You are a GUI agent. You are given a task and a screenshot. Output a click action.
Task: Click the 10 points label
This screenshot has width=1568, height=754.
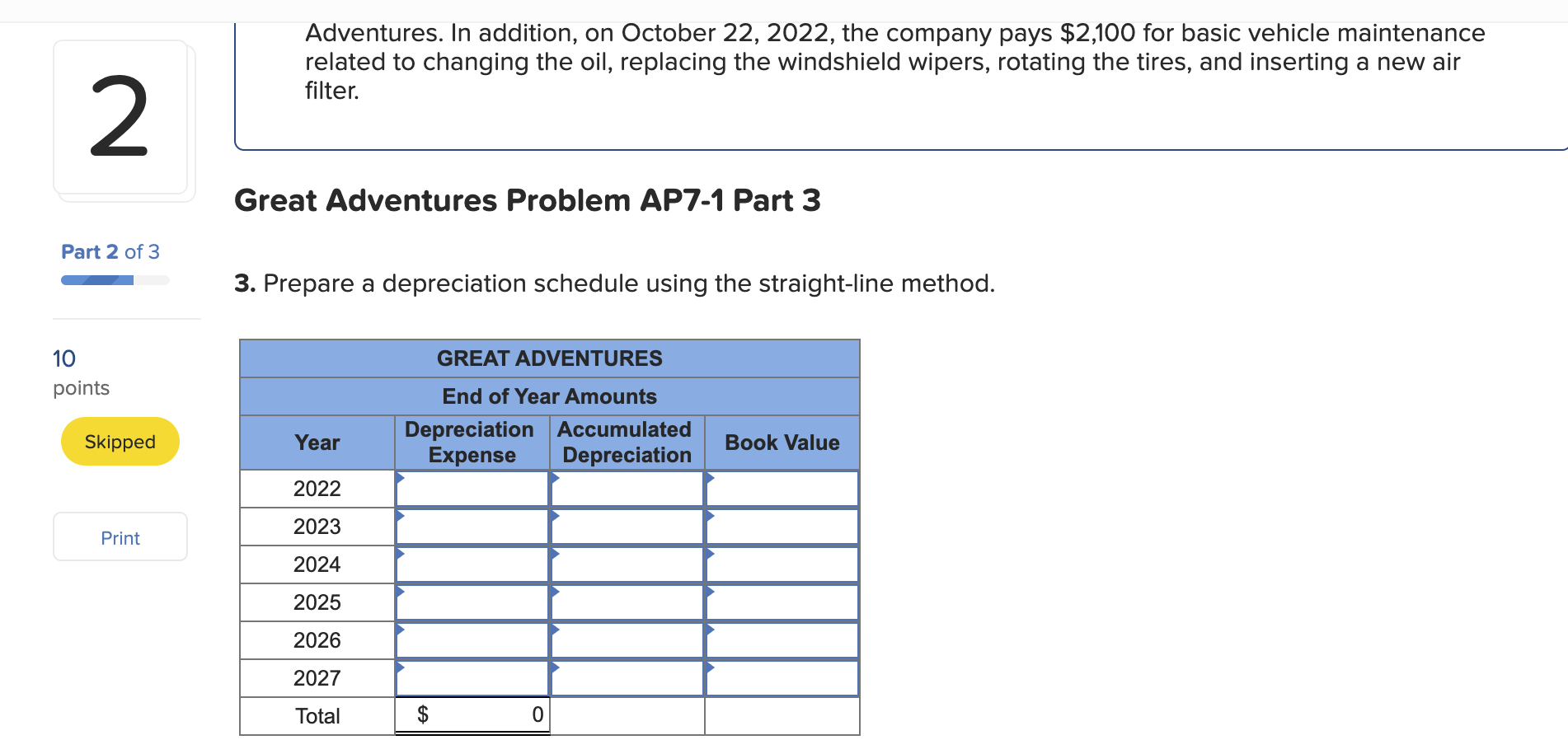(65, 358)
